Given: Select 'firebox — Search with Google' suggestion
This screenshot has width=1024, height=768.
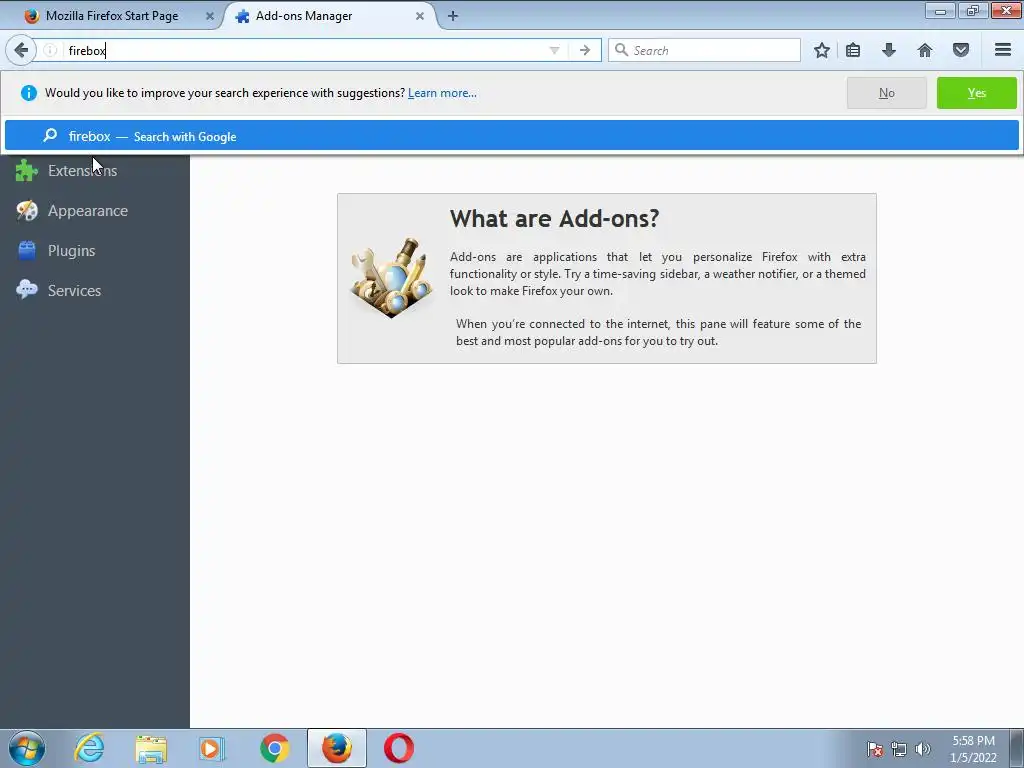Looking at the screenshot, I should [511, 136].
